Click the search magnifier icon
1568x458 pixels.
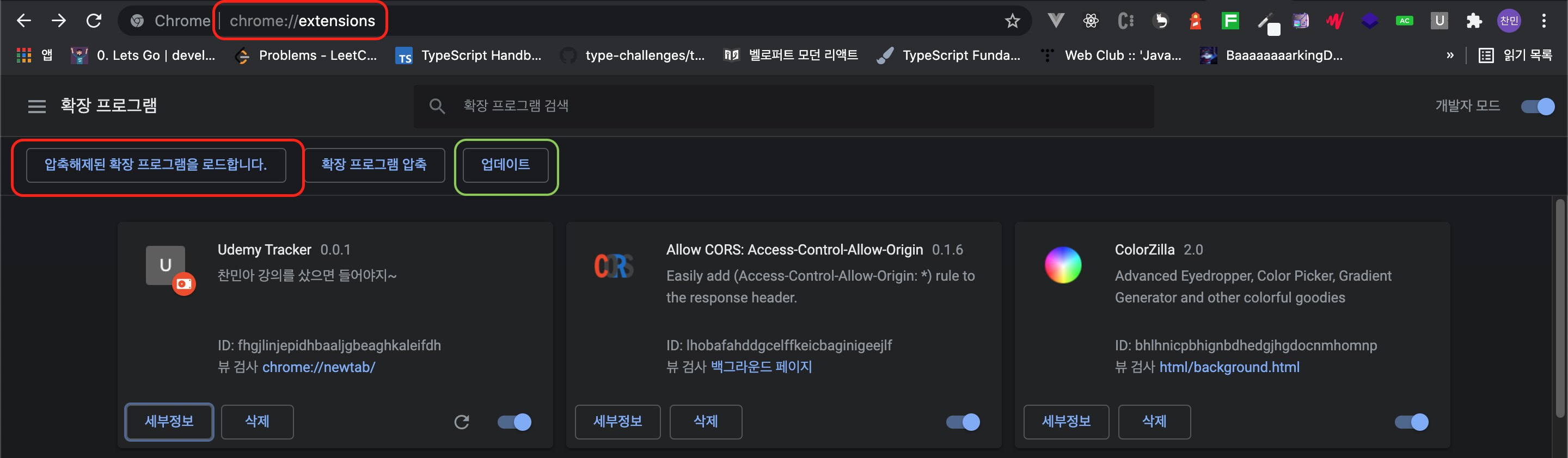(437, 107)
